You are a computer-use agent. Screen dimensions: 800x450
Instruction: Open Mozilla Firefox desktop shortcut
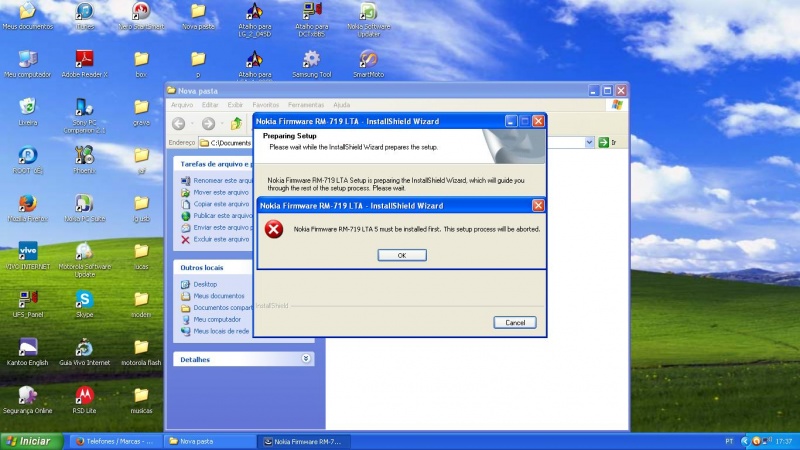coord(28,208)
